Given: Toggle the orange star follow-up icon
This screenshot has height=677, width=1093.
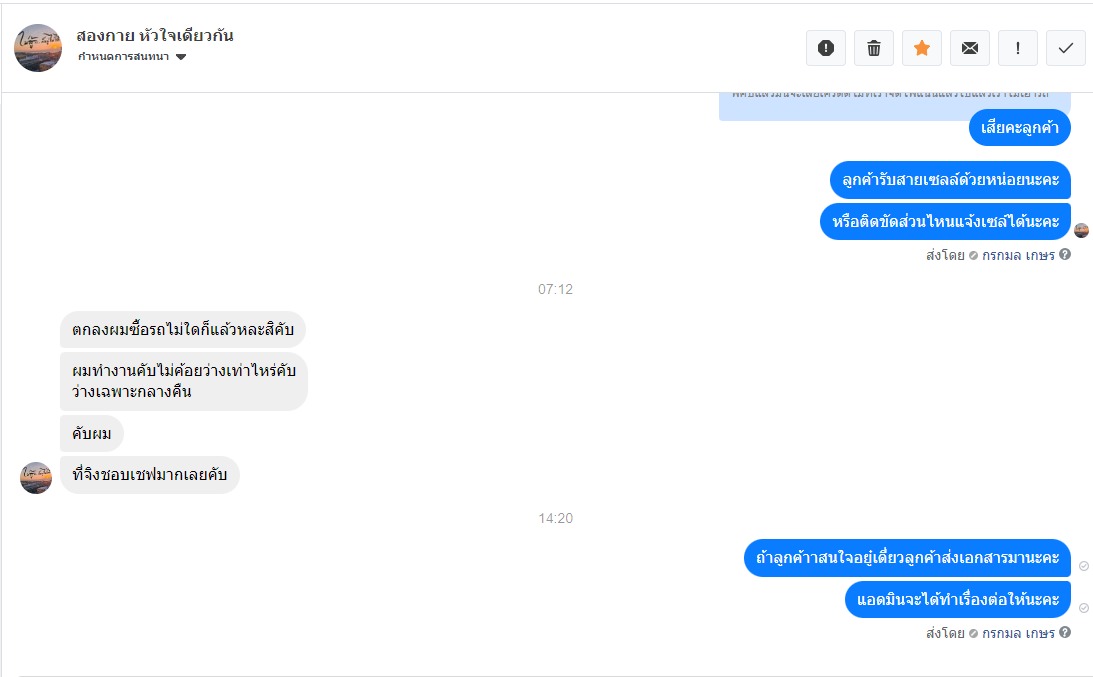Looking at the screenshot, I should (x=922, y=48).
